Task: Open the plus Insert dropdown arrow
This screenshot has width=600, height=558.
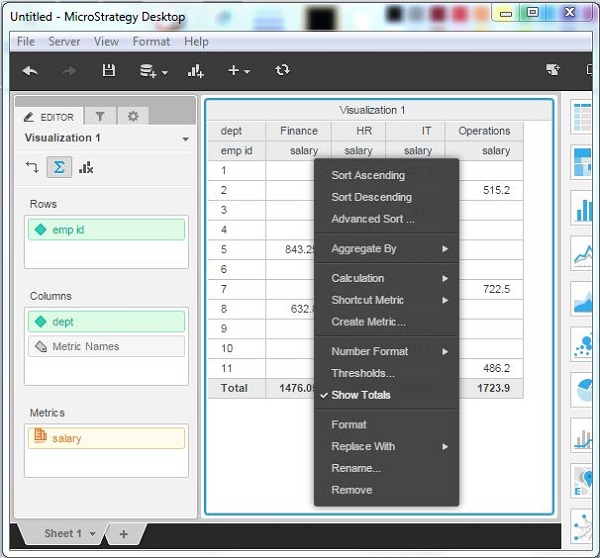Action: pos(247,72)
